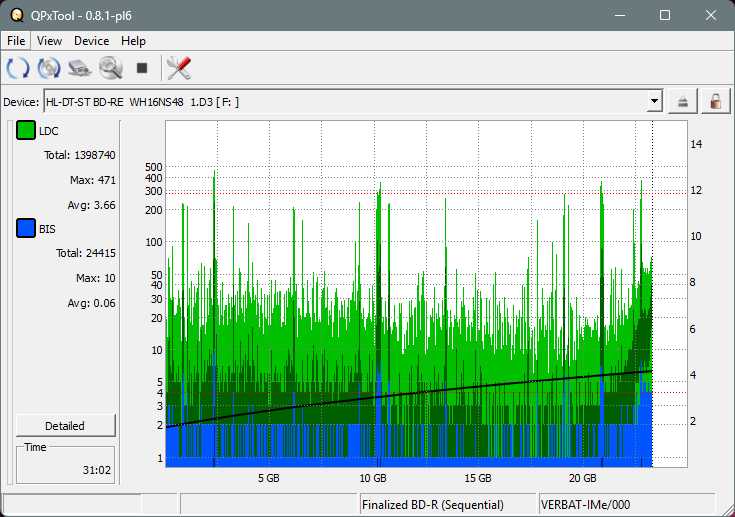This screenshot has width=735, height=517.
Task: Click the 10 GB label on the graph axis
Action: [x=373, y=478]
